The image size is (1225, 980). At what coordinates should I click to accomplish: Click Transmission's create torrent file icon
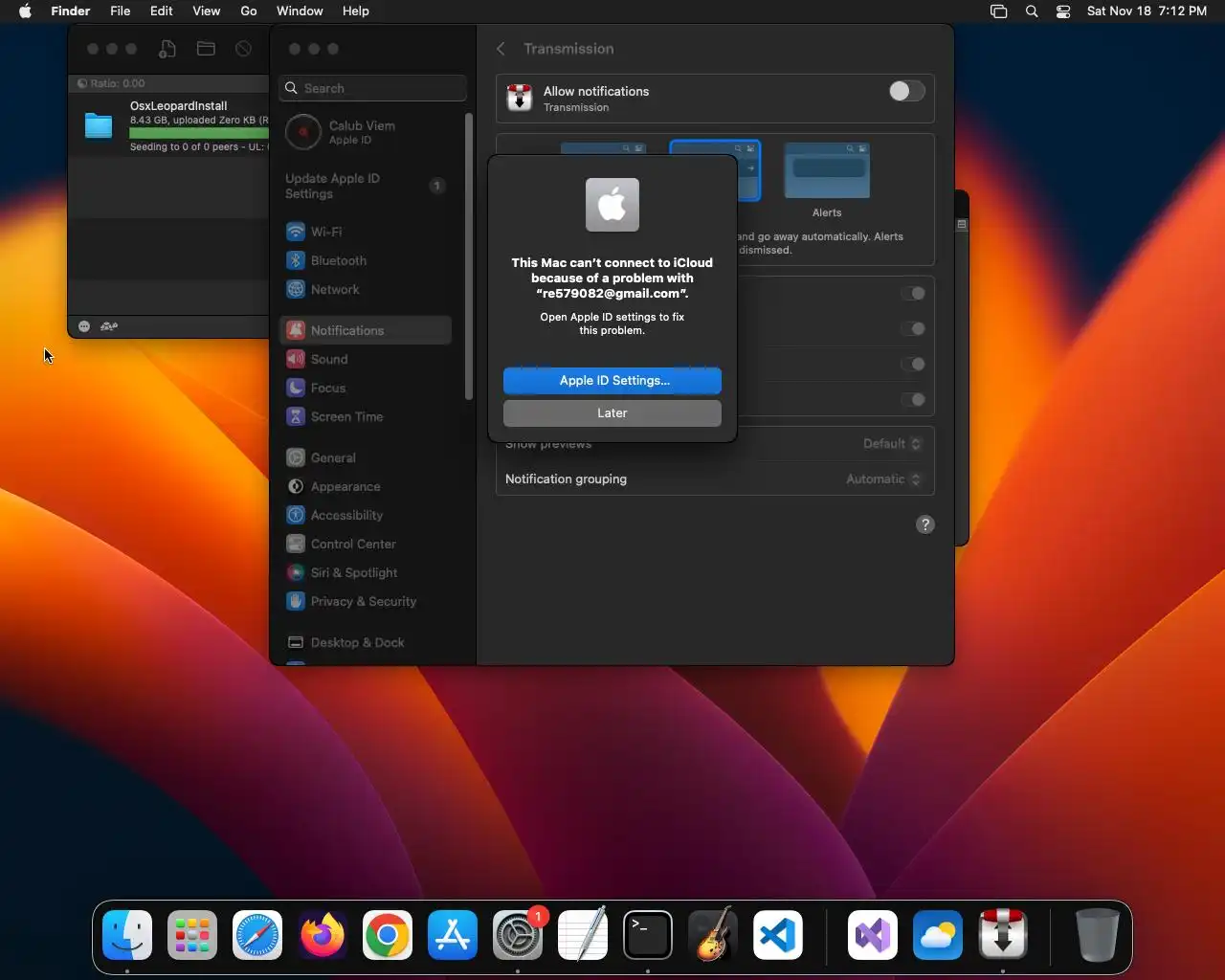point(167,49)
